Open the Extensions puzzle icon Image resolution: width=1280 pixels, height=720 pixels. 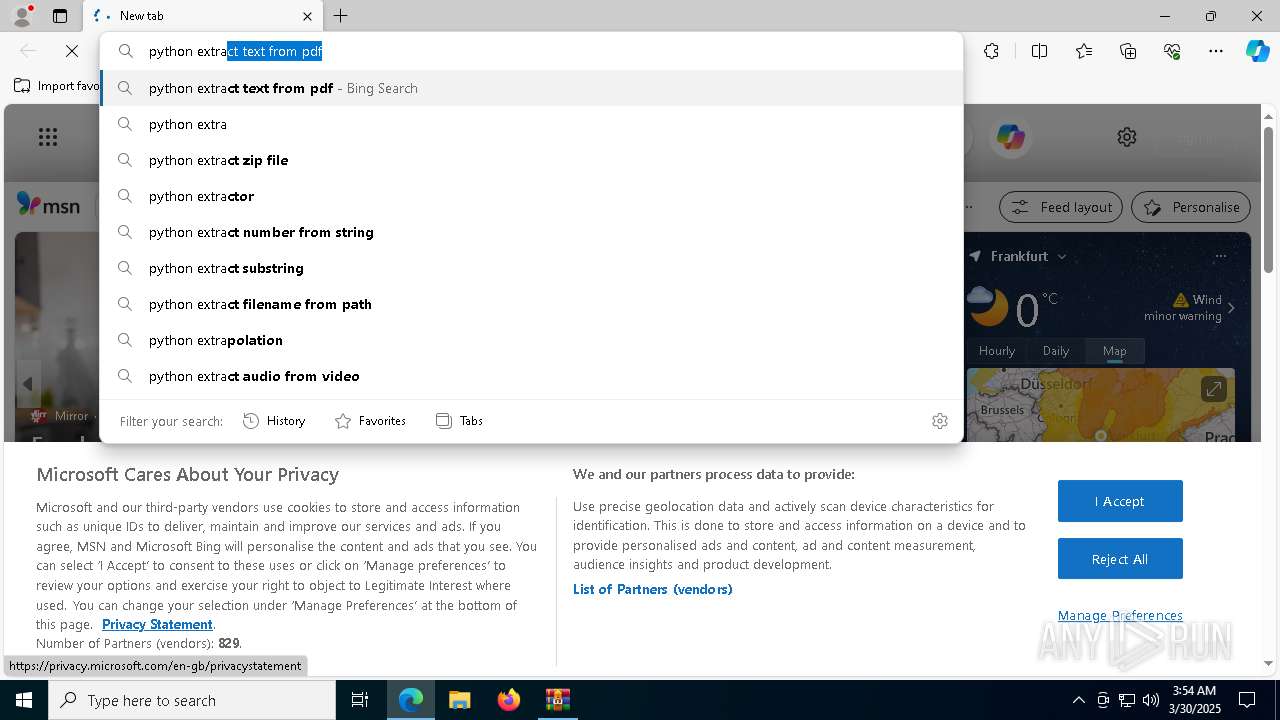pyautogui.click(x=991, y=51)
